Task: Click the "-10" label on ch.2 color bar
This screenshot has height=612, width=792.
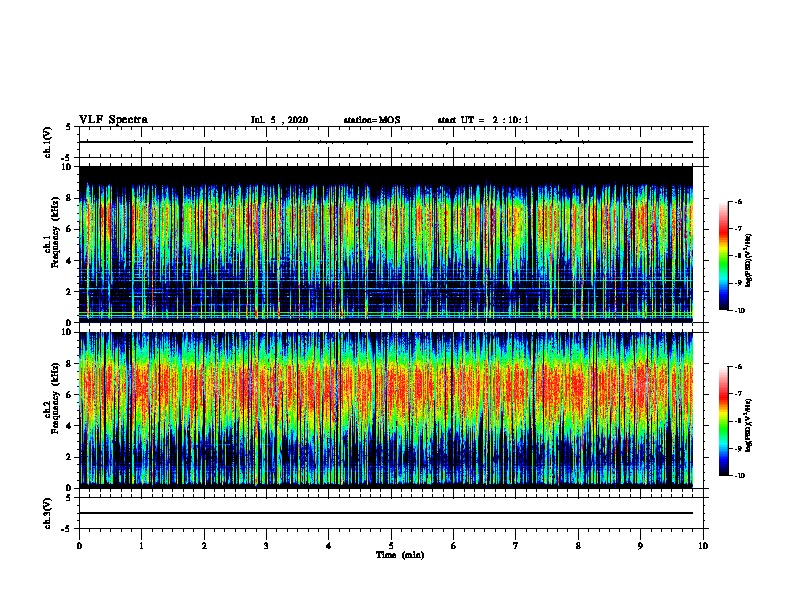Action: [739, 476]
